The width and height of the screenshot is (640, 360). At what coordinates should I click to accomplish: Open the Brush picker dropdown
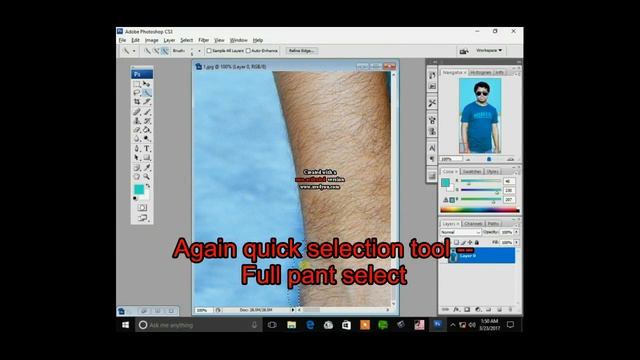coord(200,51)
